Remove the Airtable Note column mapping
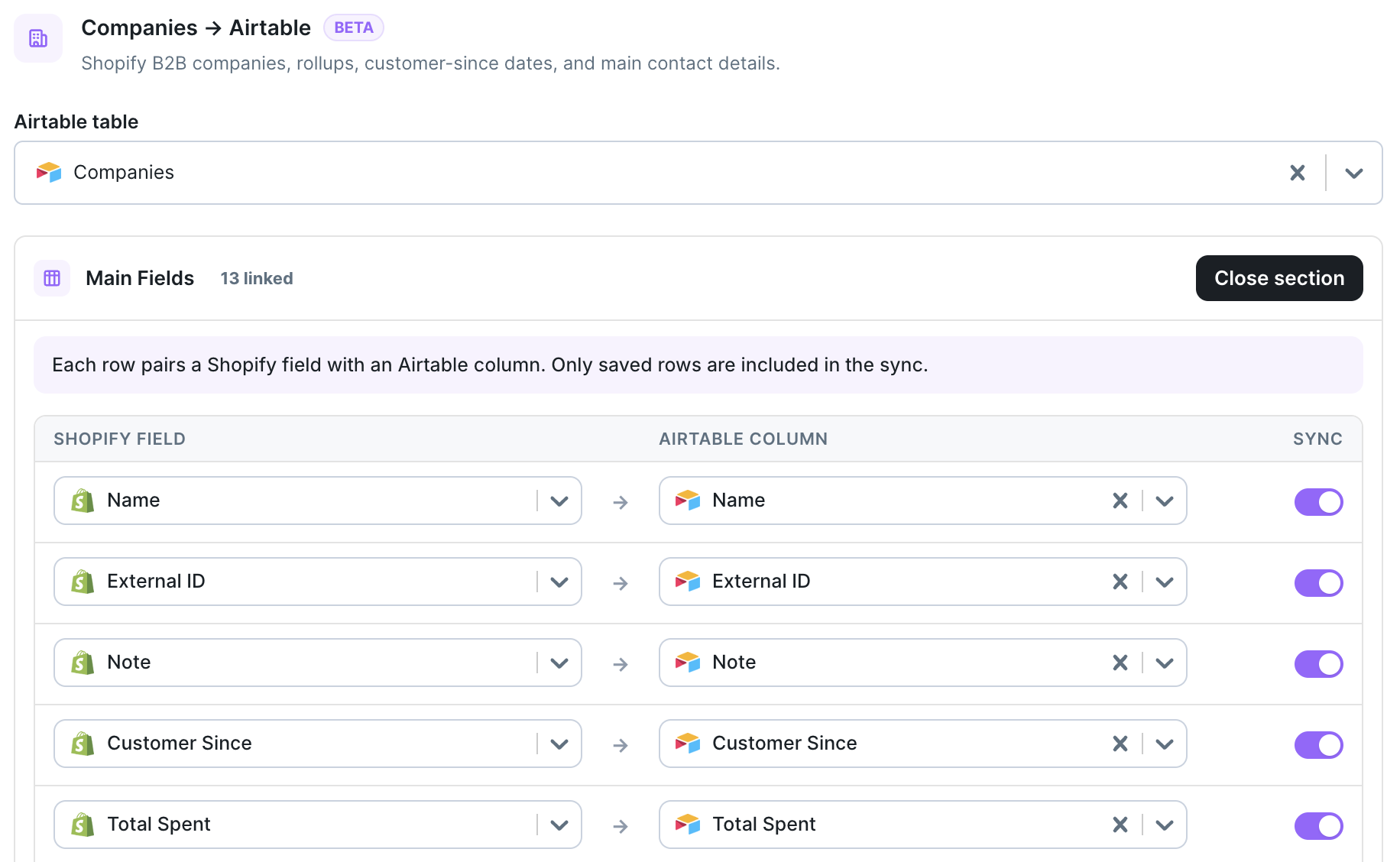This screenshot has height=862, width=1400. 1120,663
